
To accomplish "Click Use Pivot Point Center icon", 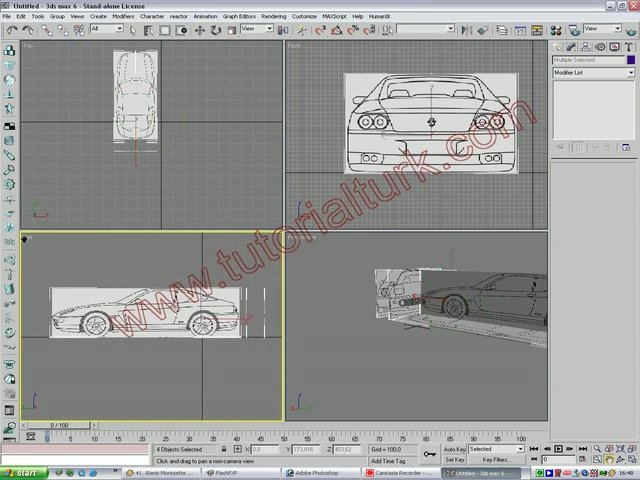I will 283,30.
